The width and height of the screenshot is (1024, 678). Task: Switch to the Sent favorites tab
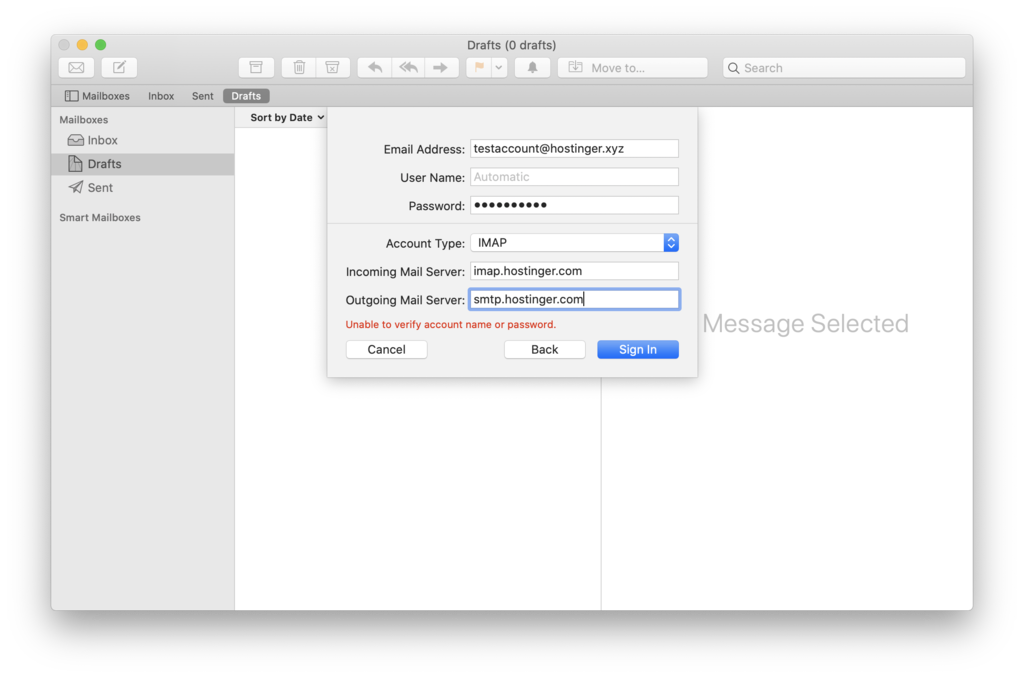pyautogui.click(x=202, y=96)
